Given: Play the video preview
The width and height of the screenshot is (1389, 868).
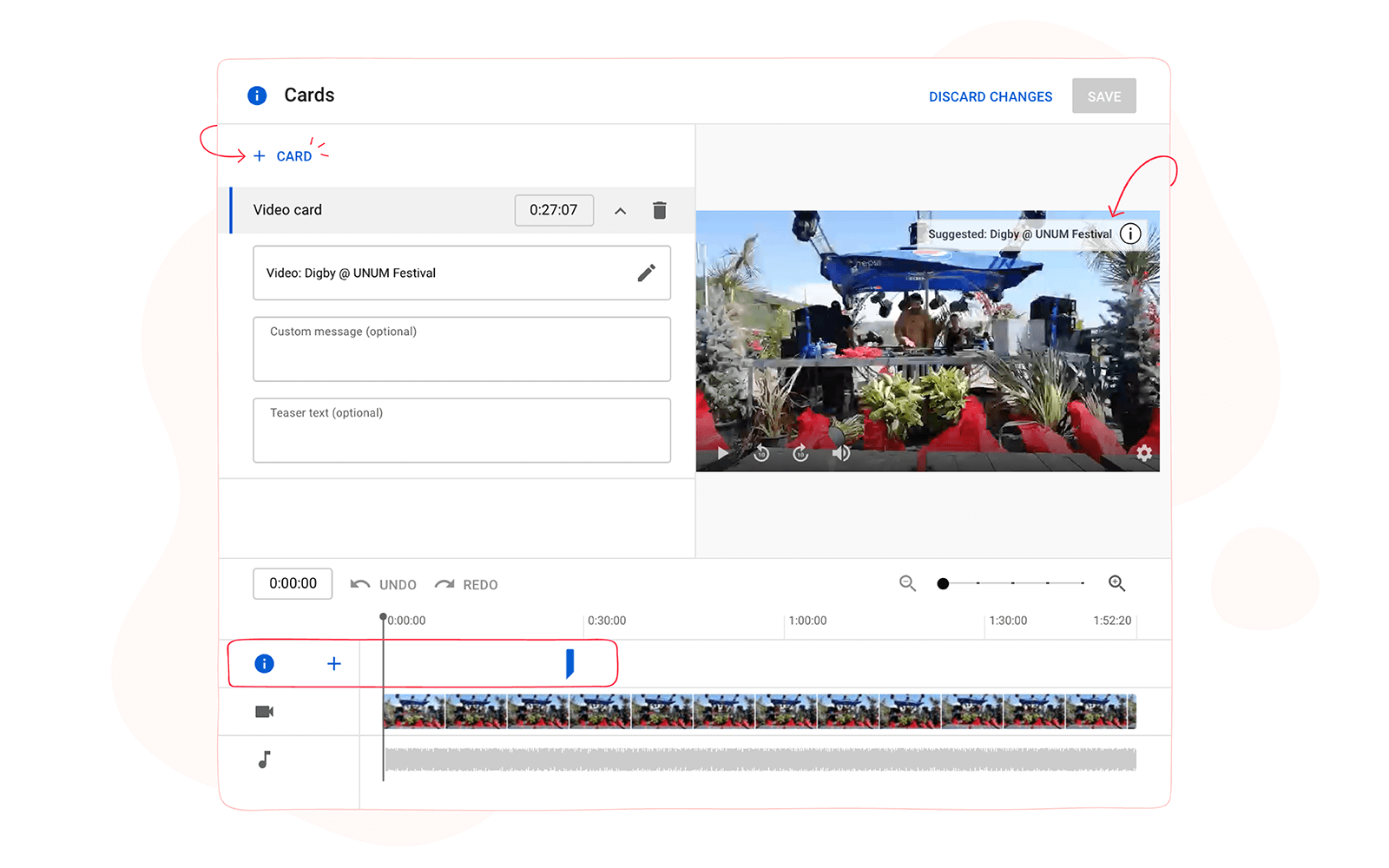Looking at the screenshot, I should click(x=722, y=452).
